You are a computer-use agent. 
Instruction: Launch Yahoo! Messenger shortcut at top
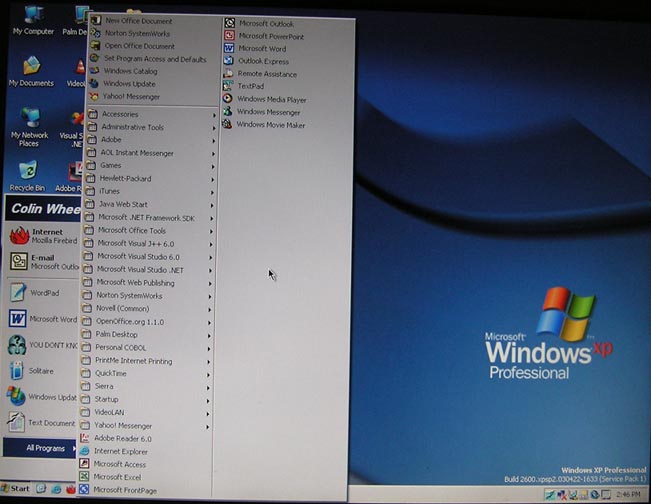coord(125,96)
